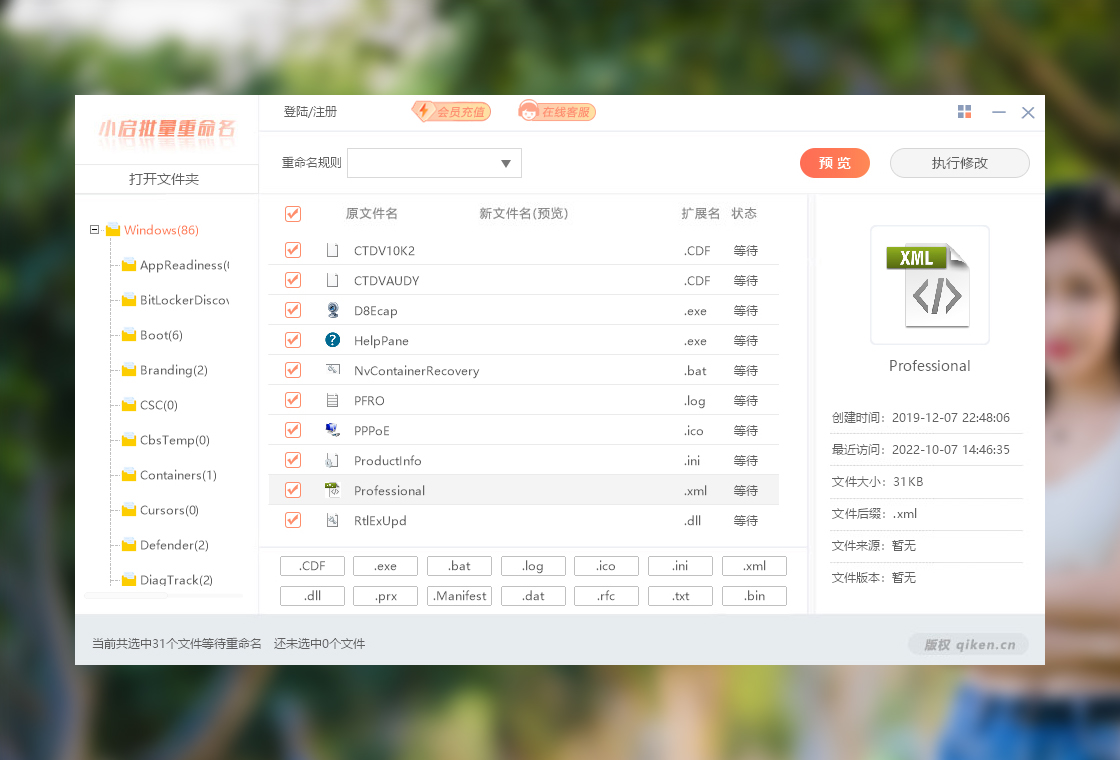Uncheck the RtlExUpd file checkbox
Image resolution: width=1120 pixels, height=760 pixels.
293,520
